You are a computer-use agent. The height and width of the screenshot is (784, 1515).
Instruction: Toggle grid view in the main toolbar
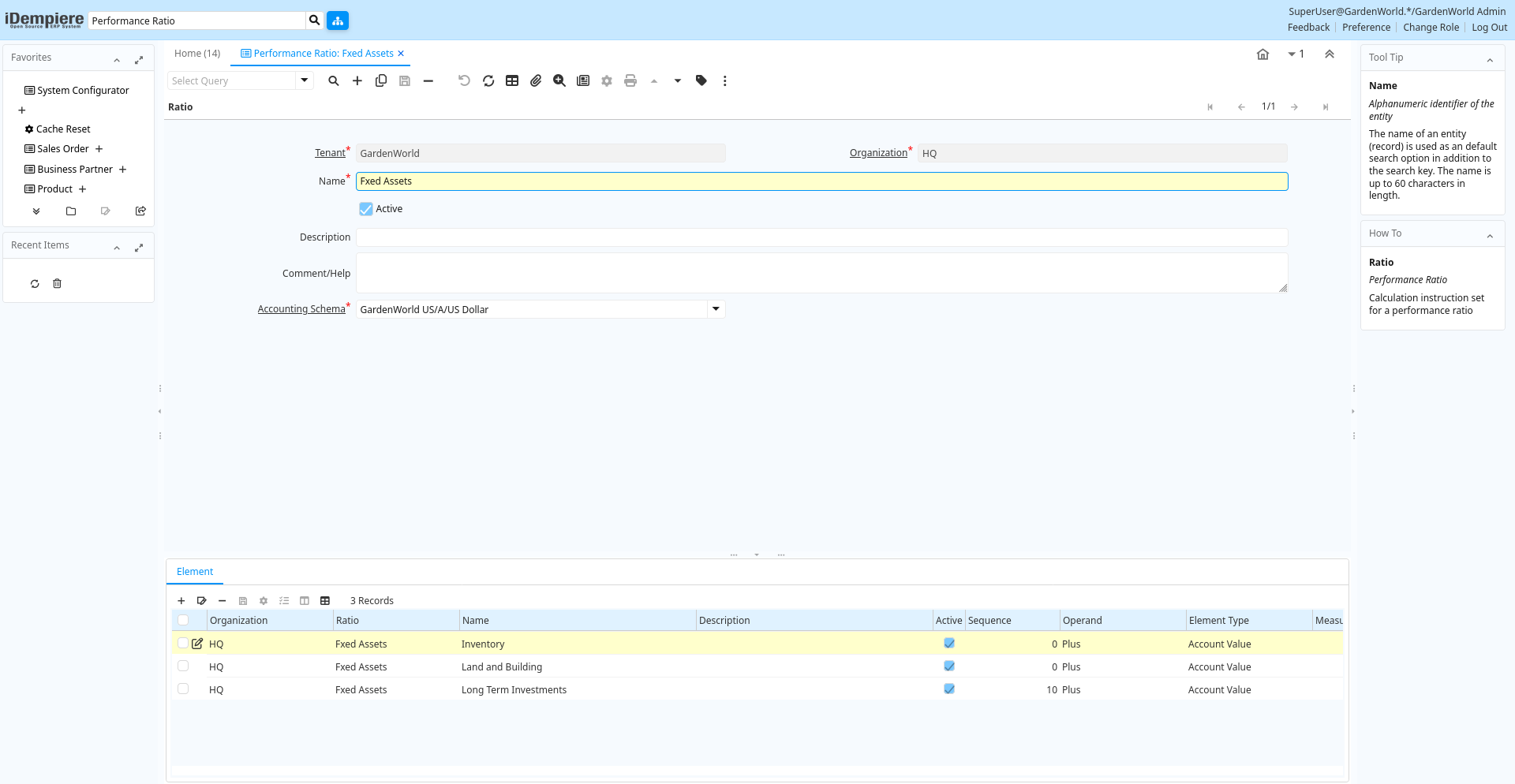(x=512, y=80)
